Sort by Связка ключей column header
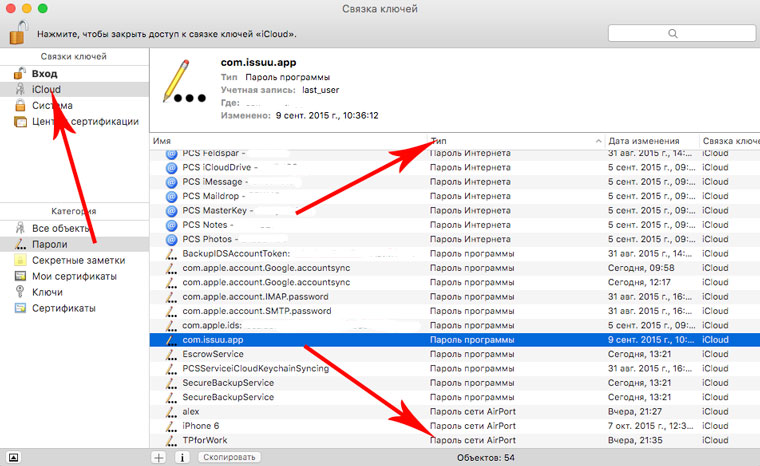The width and height of the screenshot is (760, 466). 731,141
